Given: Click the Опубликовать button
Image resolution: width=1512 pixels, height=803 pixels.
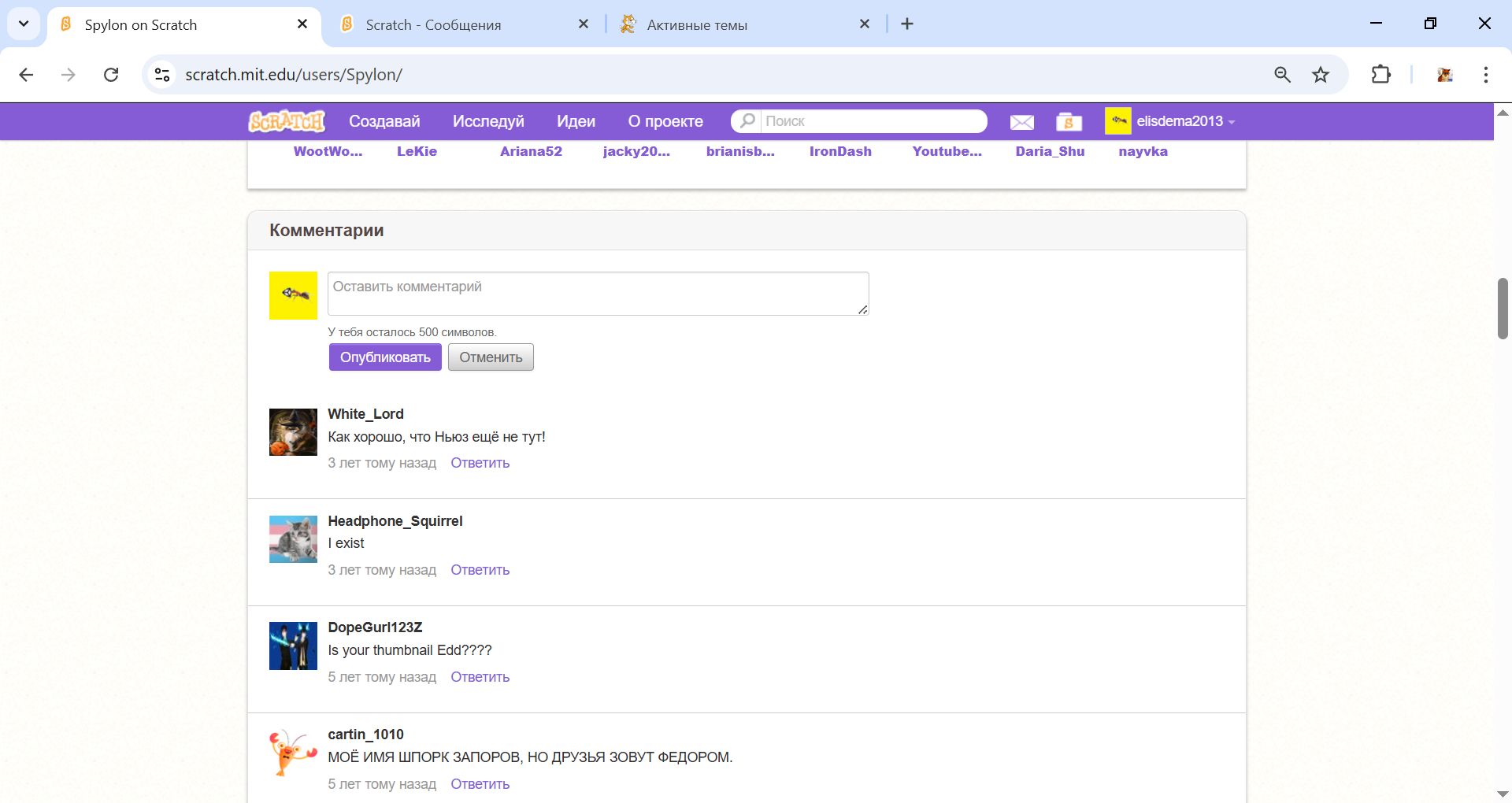Looking at the screenshot, I should point(385,357).
